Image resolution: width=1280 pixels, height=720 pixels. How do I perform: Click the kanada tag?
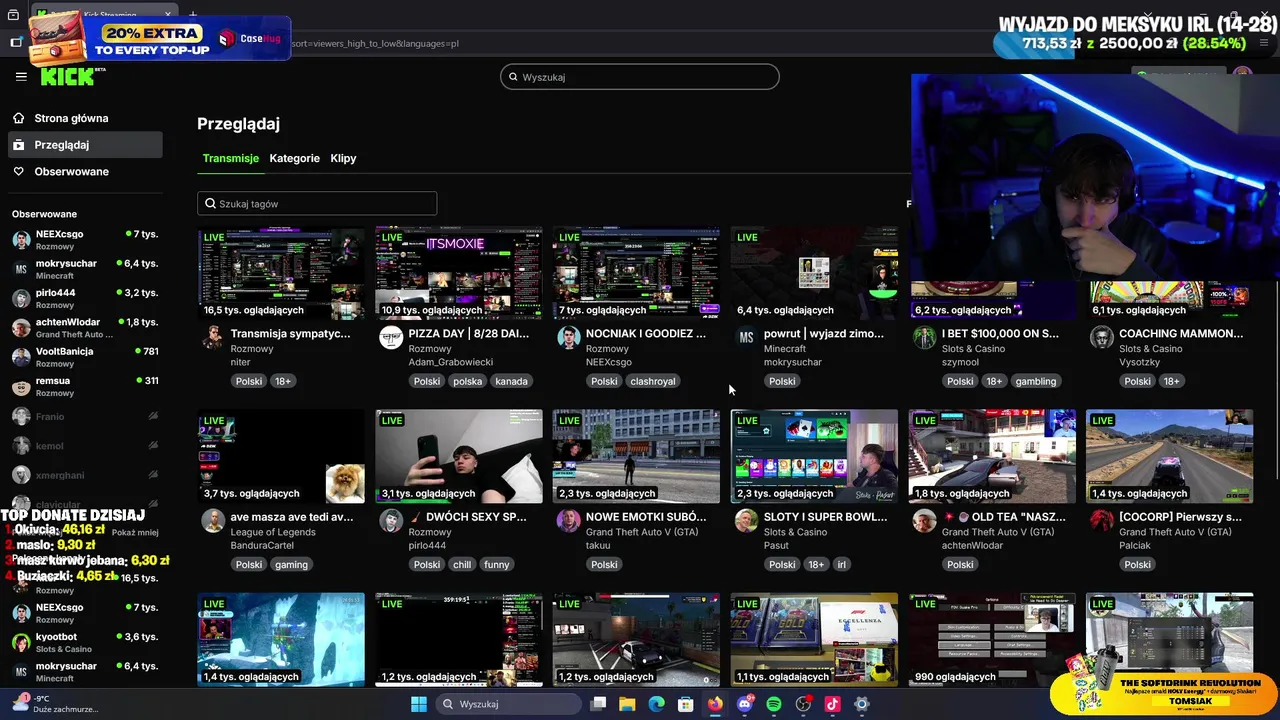511,381
